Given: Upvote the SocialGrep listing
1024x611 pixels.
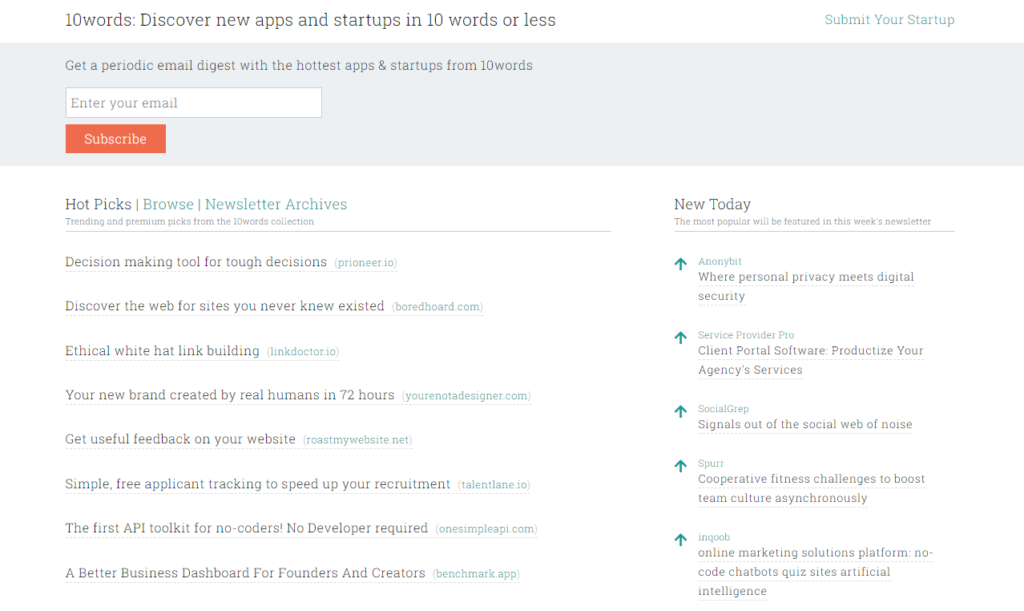Looking at the screenshot, I should coord(679,411).
